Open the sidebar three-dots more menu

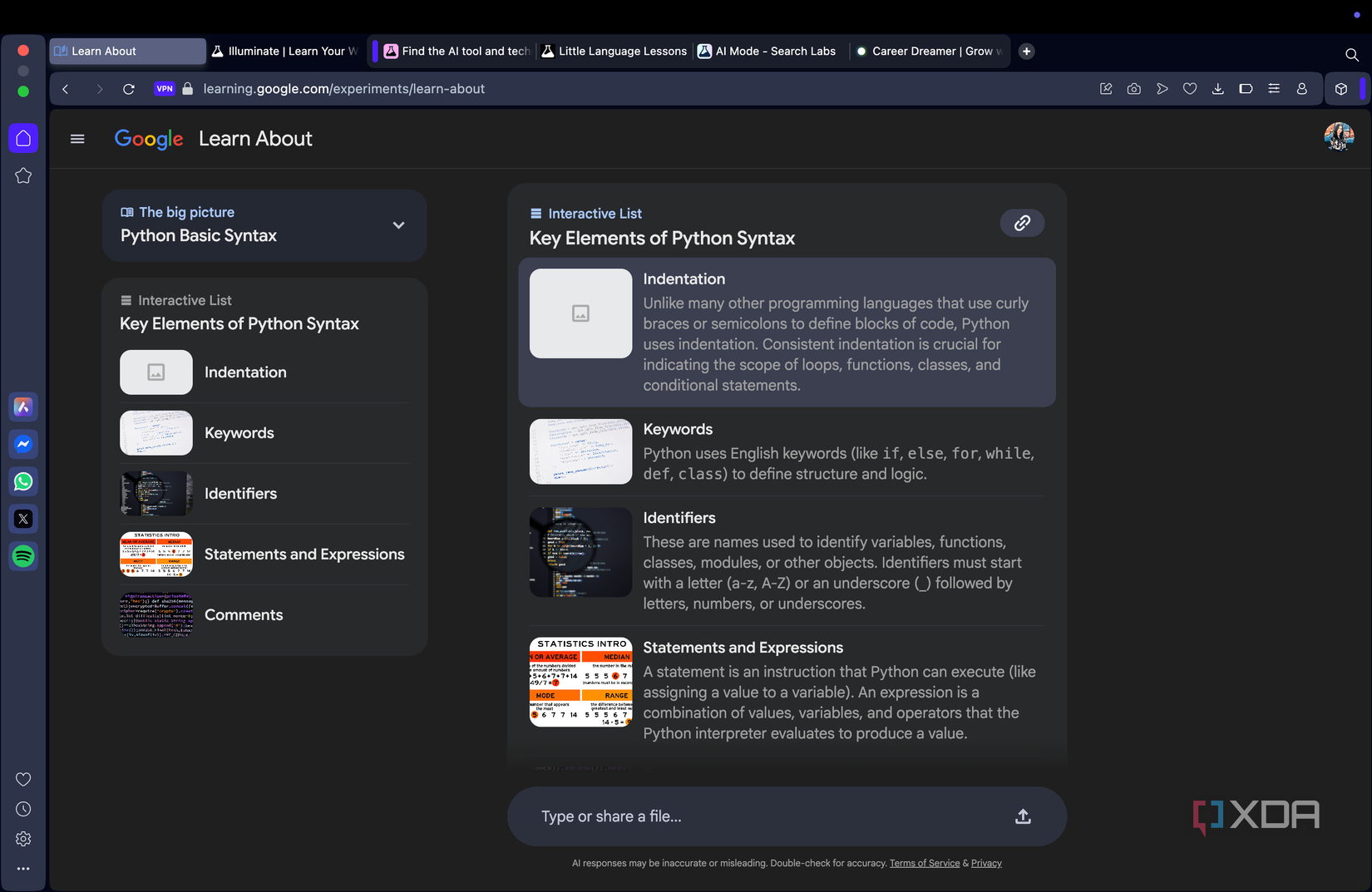(x=23, y=869)
